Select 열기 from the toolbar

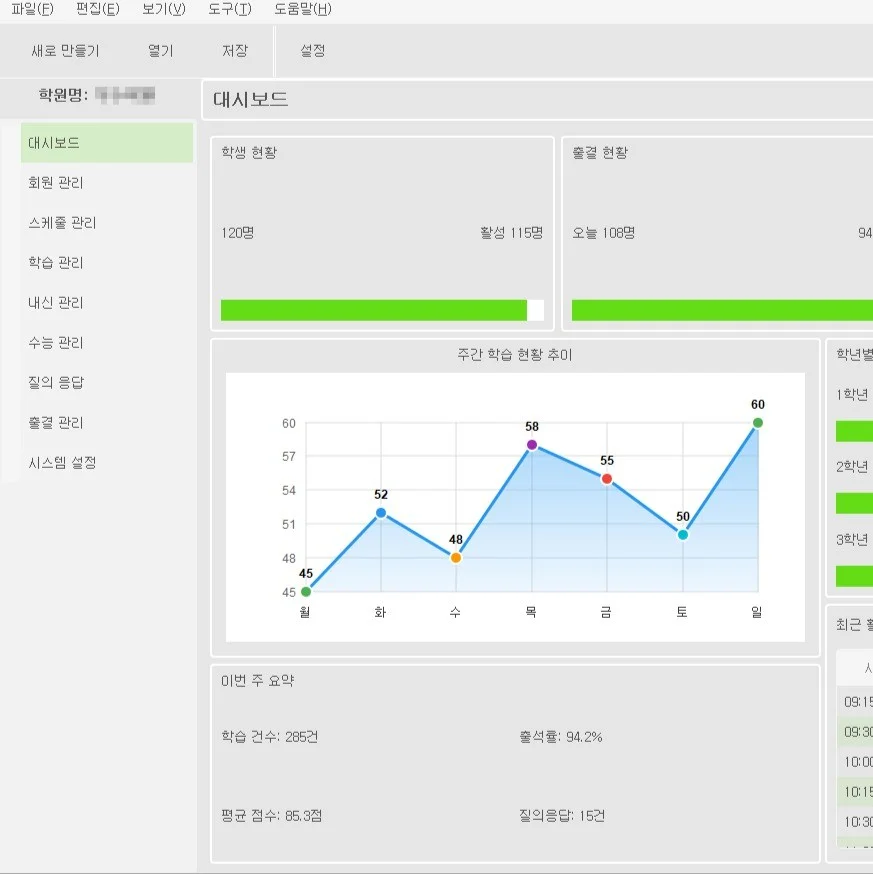click(160, 50)
